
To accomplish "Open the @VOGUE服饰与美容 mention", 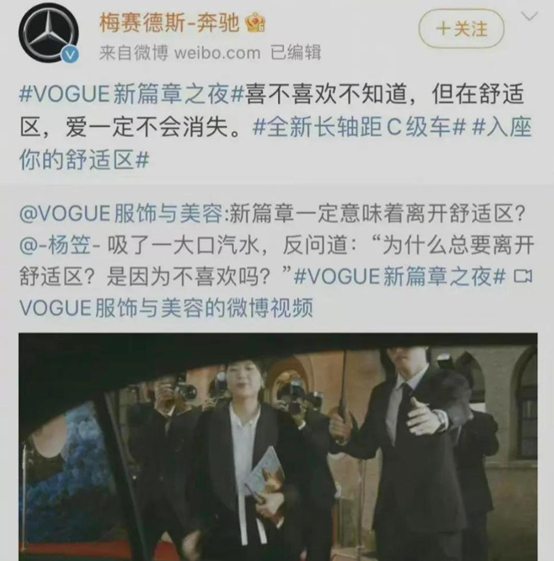I will point(121,214).
